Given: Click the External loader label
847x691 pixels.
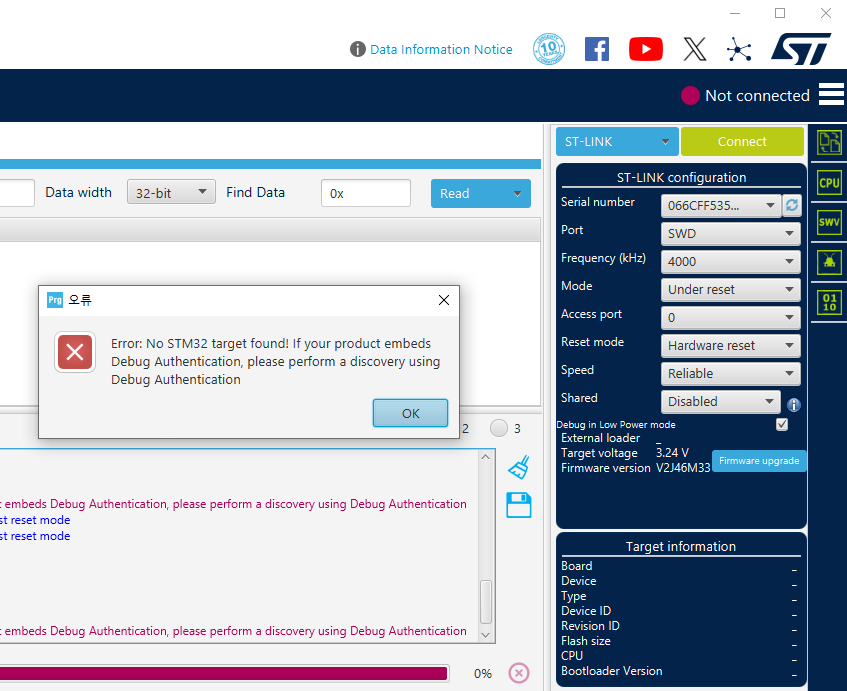Looking at the screenshot, I should tap(600, 438).
